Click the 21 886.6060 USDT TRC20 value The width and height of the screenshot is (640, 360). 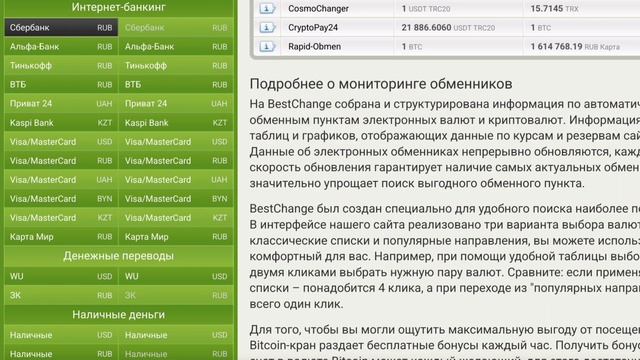pyautogui.click(x=448, y=27)
